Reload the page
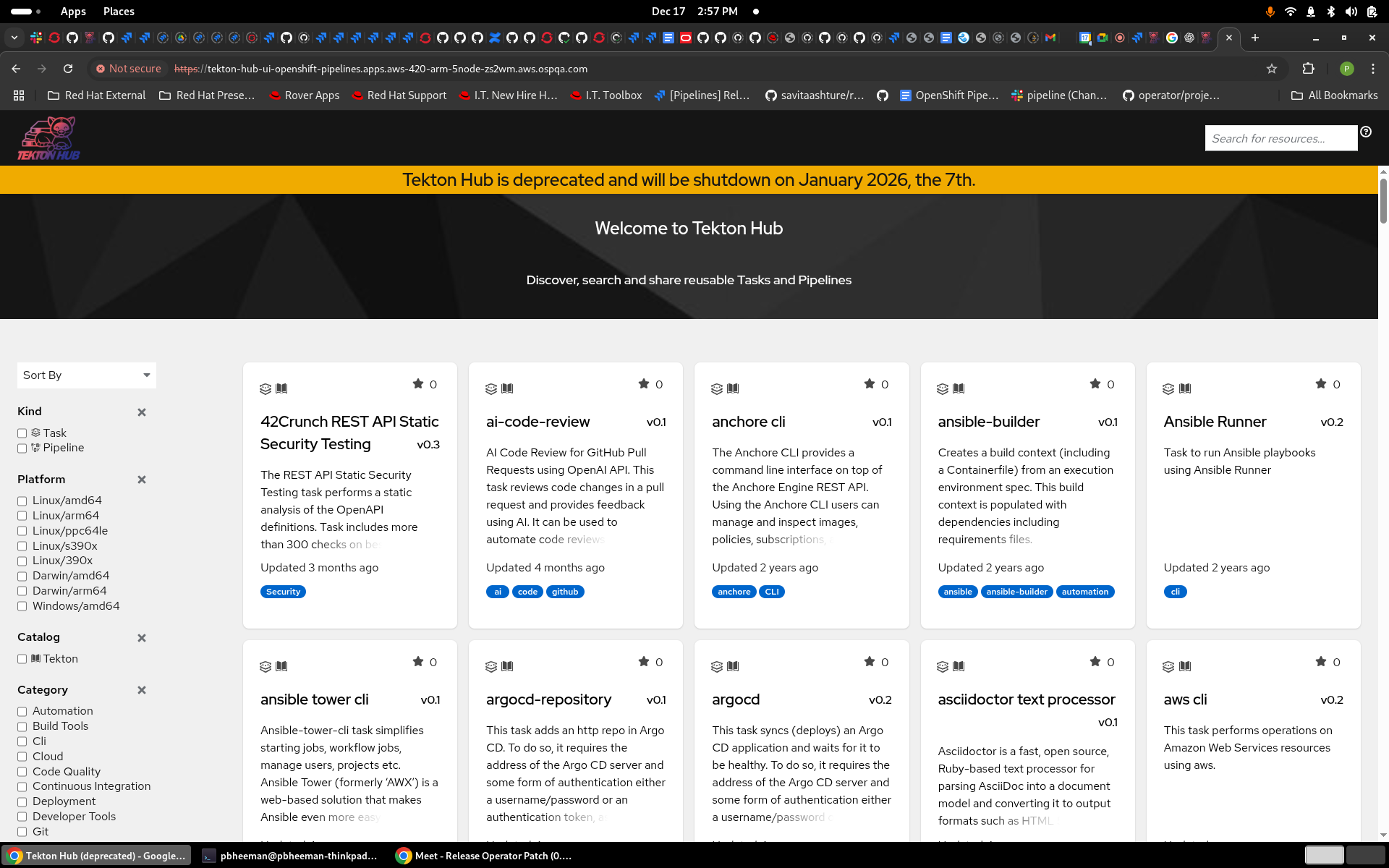 68,69
